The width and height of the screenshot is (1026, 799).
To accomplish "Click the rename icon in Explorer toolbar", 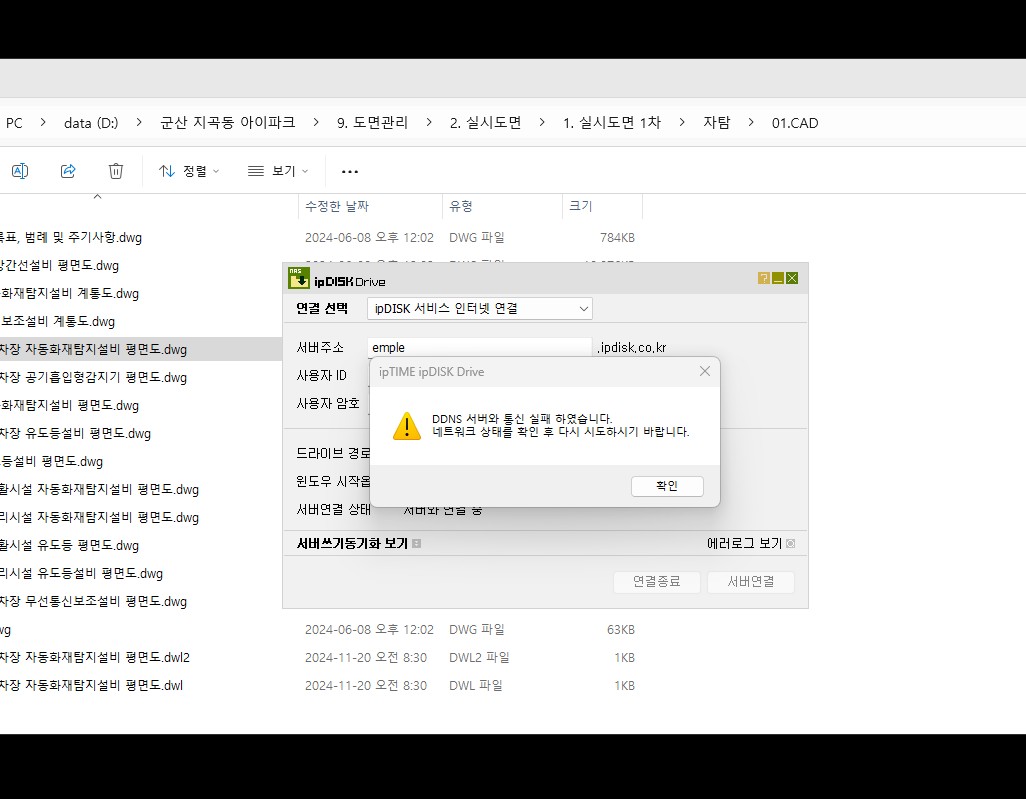I will [20, 171].
